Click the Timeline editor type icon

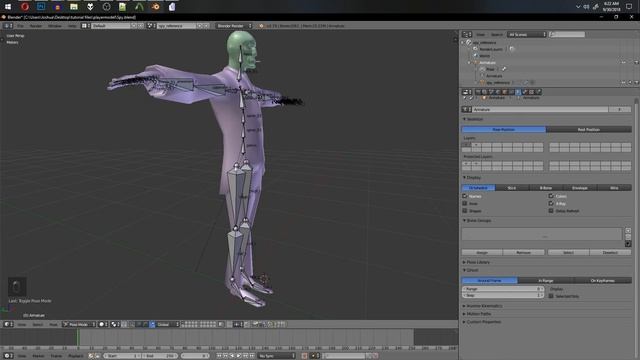[x=8, y=356]
